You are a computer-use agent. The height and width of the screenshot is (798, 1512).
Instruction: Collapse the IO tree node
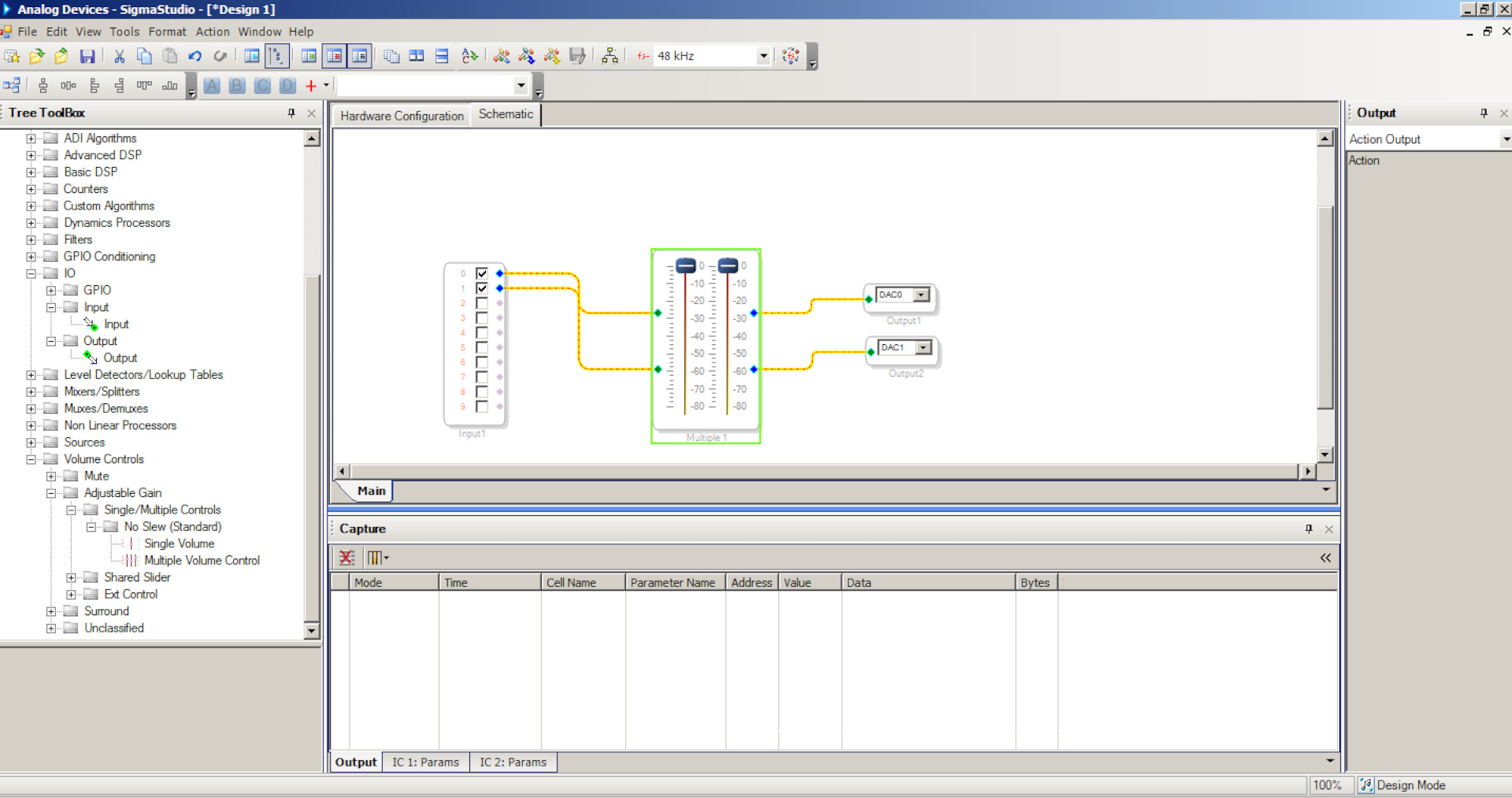click(x=31, y=273)
